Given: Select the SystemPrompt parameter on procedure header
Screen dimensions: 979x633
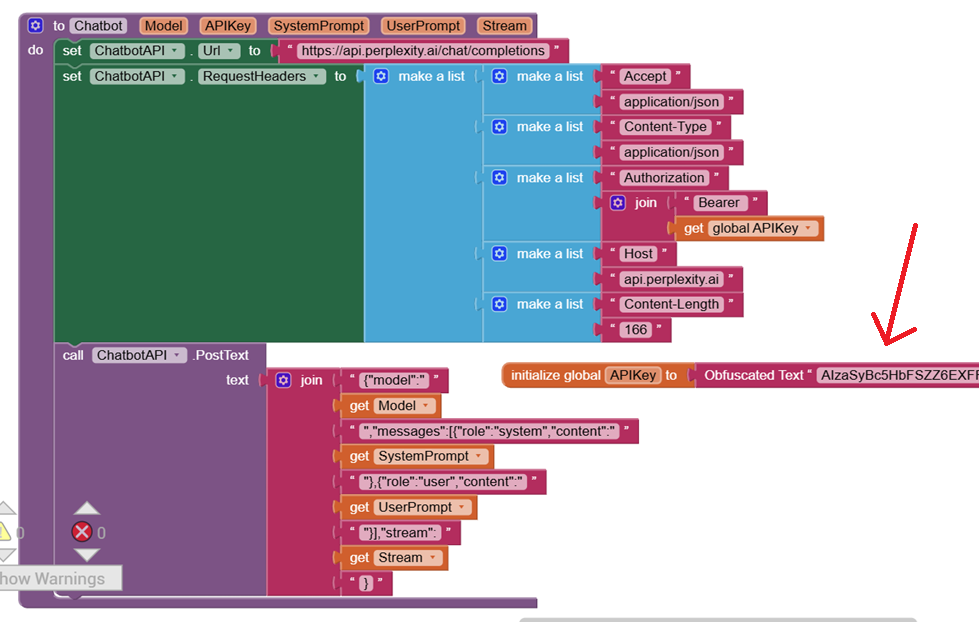Looking at the screenshot, I should point(318,26).
